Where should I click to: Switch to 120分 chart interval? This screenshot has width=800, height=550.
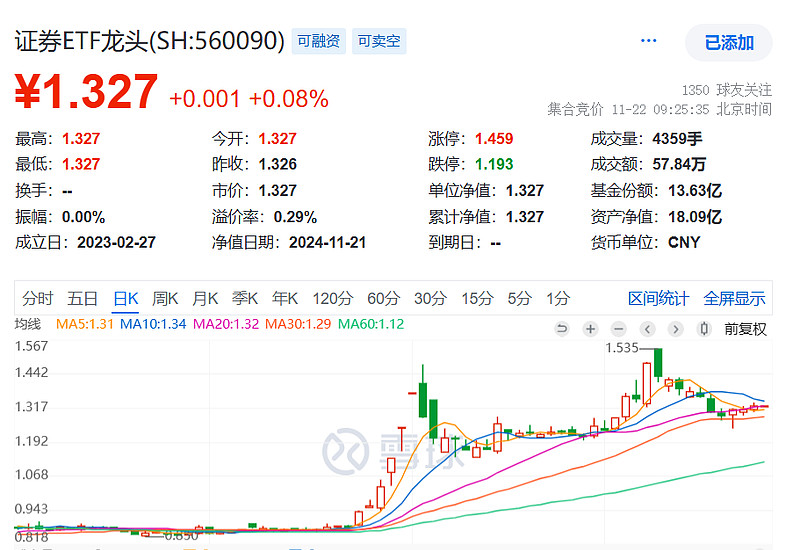pos(333,298)
